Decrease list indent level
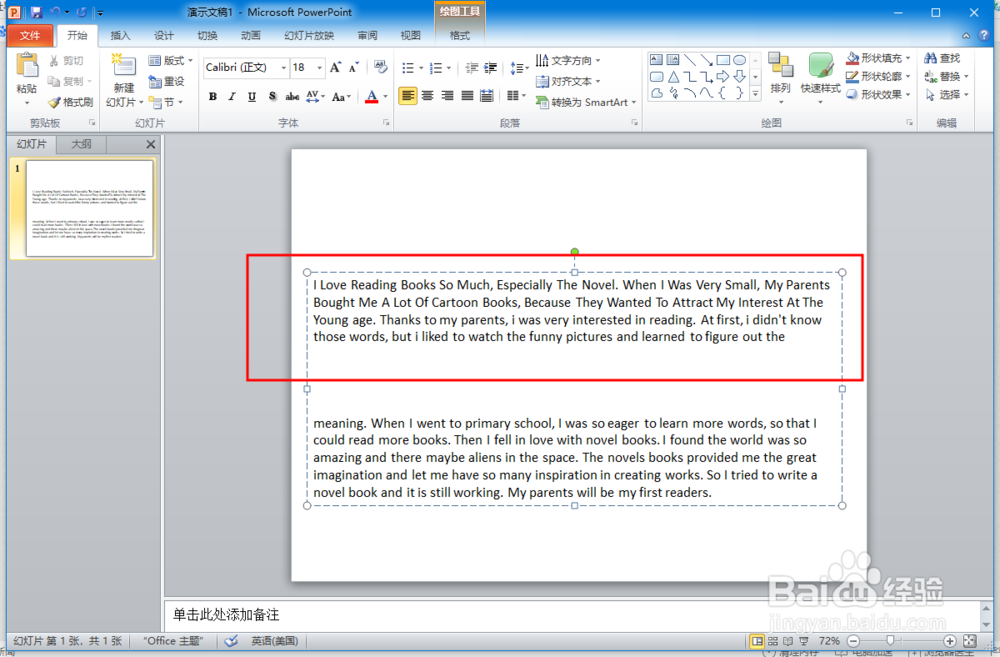 (x=472, y=68)
